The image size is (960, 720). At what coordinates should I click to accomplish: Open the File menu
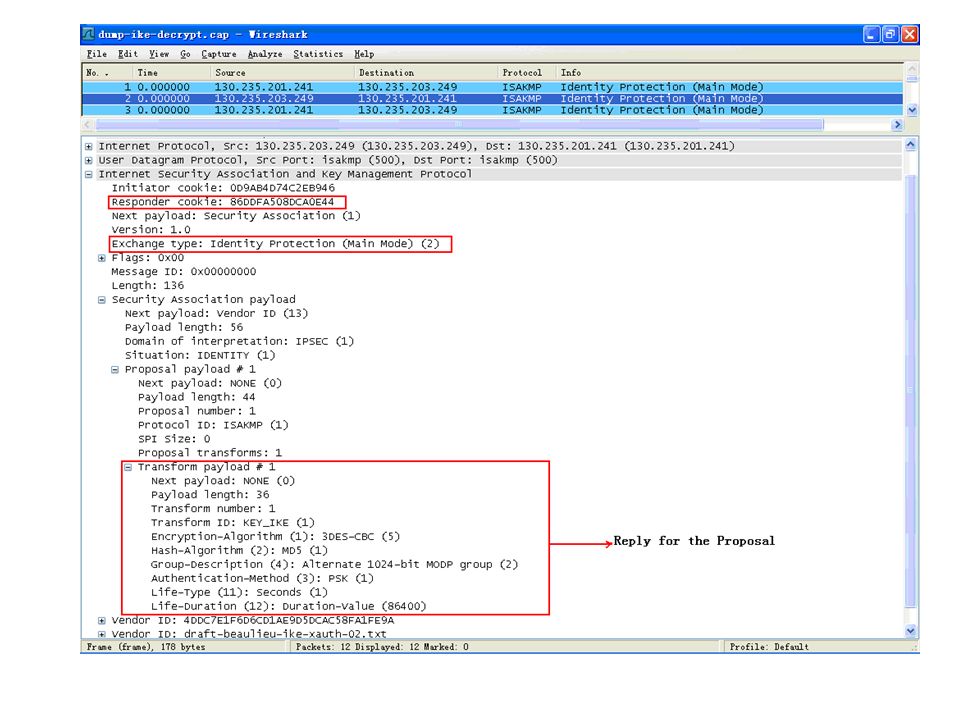(97, 54)
